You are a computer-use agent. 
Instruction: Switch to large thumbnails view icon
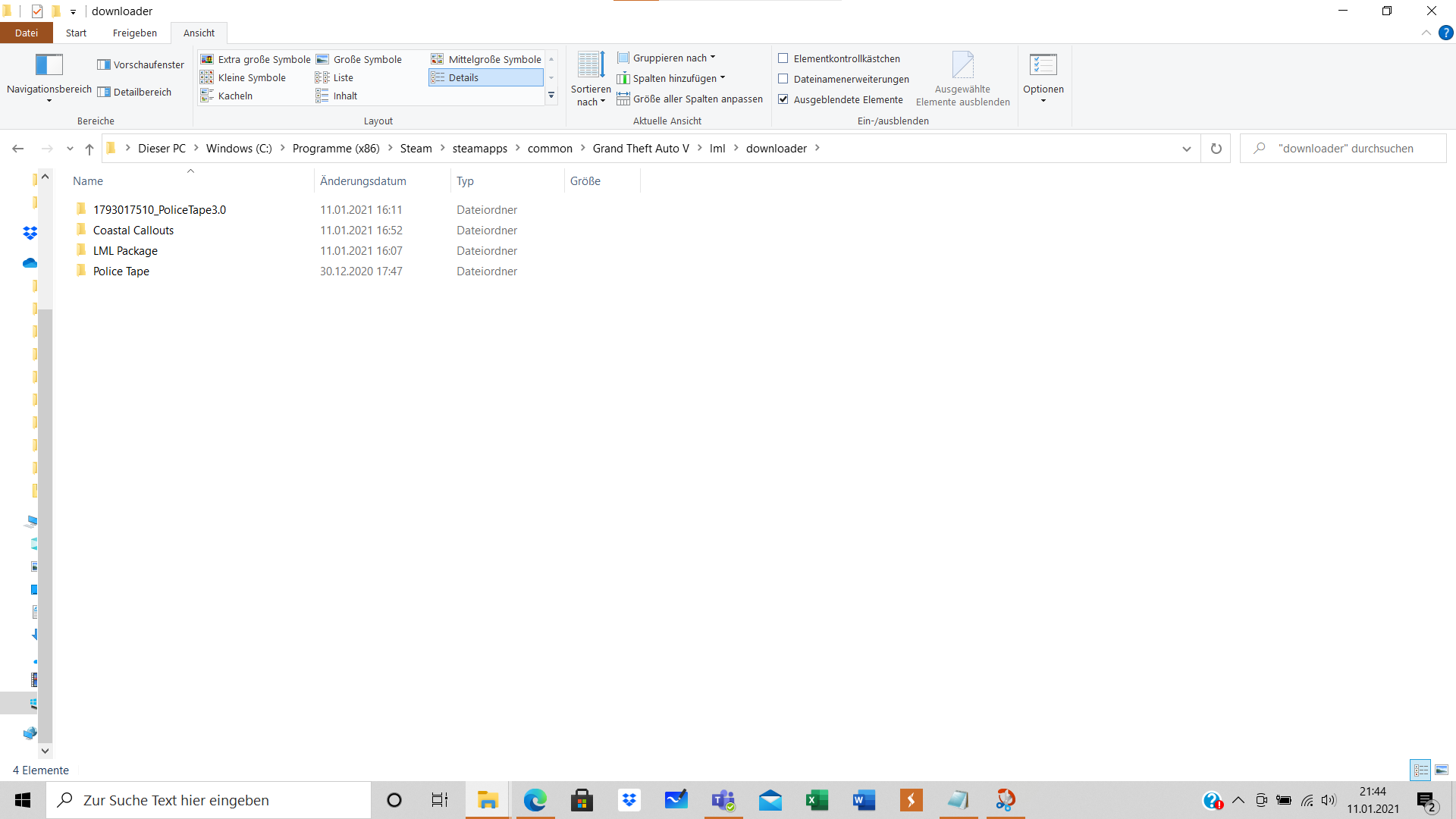click(x=1442, y=770)
